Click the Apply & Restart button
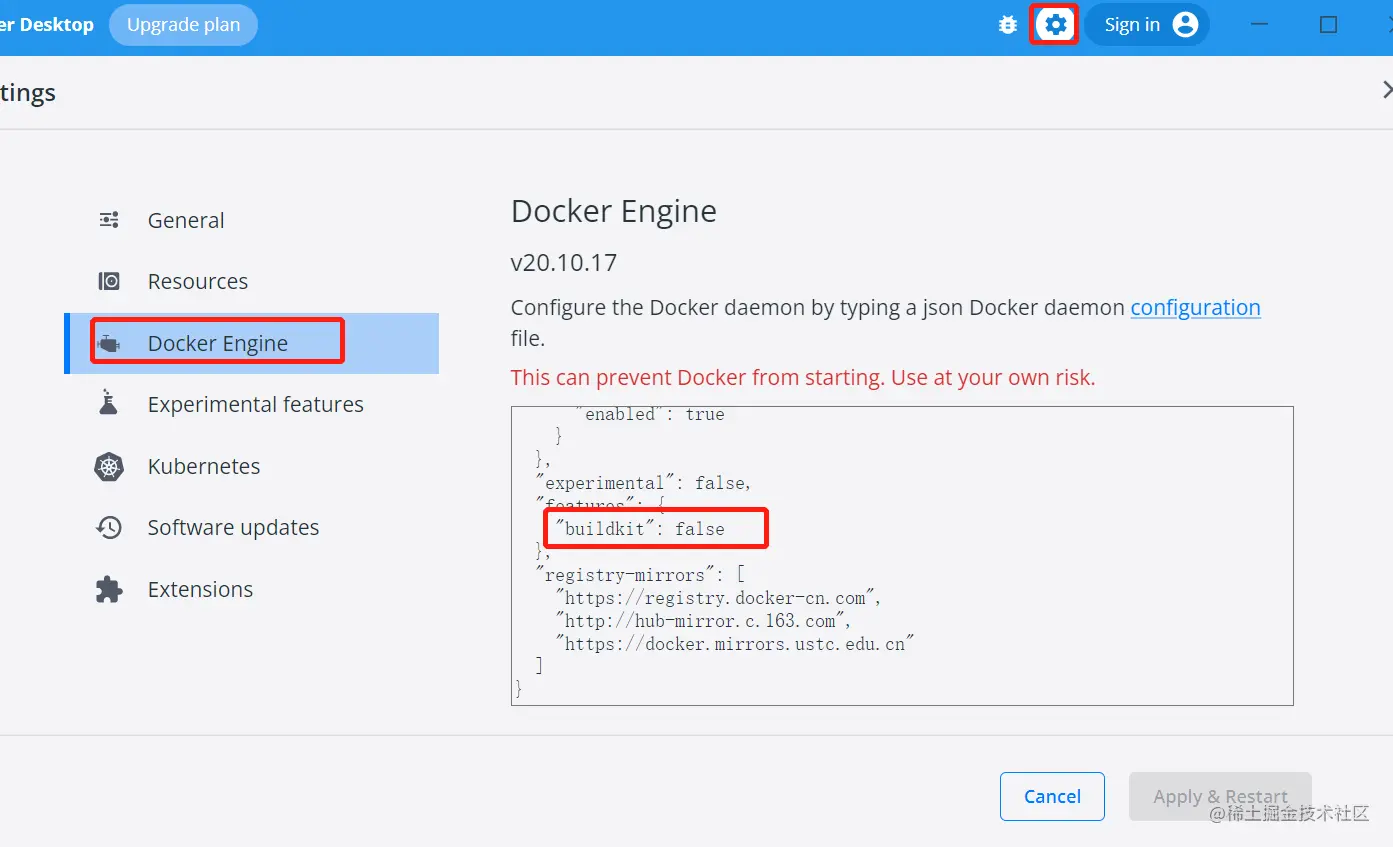The width and height of the screenshot is (1393, 847). pos(1220,796)
